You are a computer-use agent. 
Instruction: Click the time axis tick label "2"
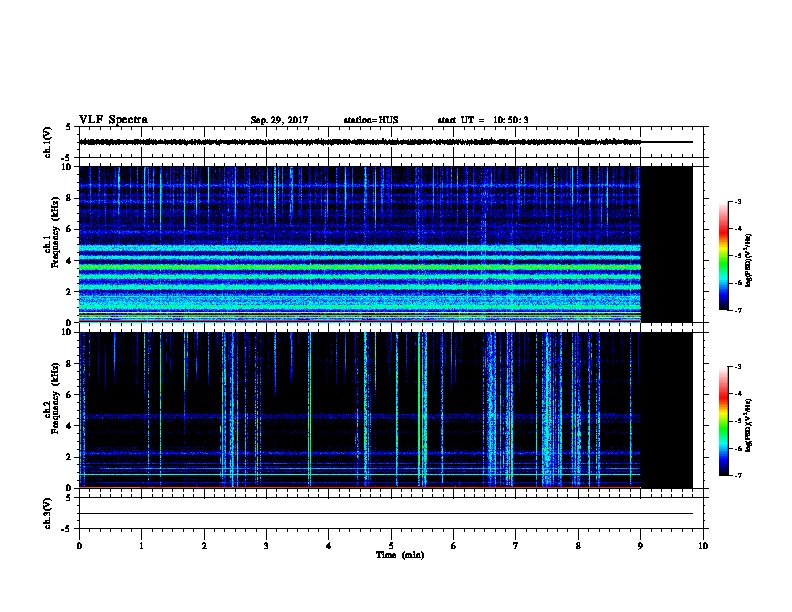point(204,546)
